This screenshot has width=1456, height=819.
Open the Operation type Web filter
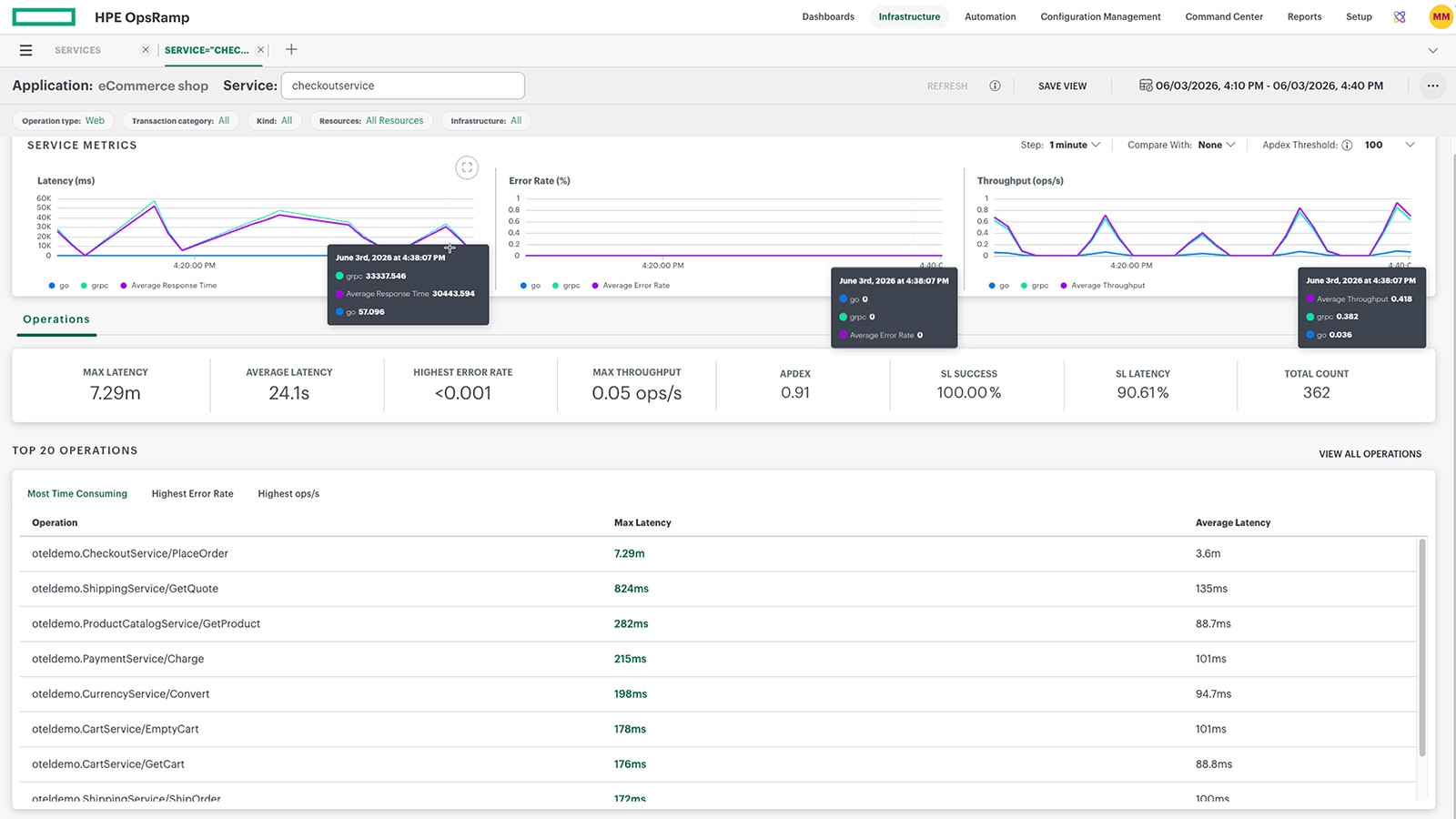point(63,120)
